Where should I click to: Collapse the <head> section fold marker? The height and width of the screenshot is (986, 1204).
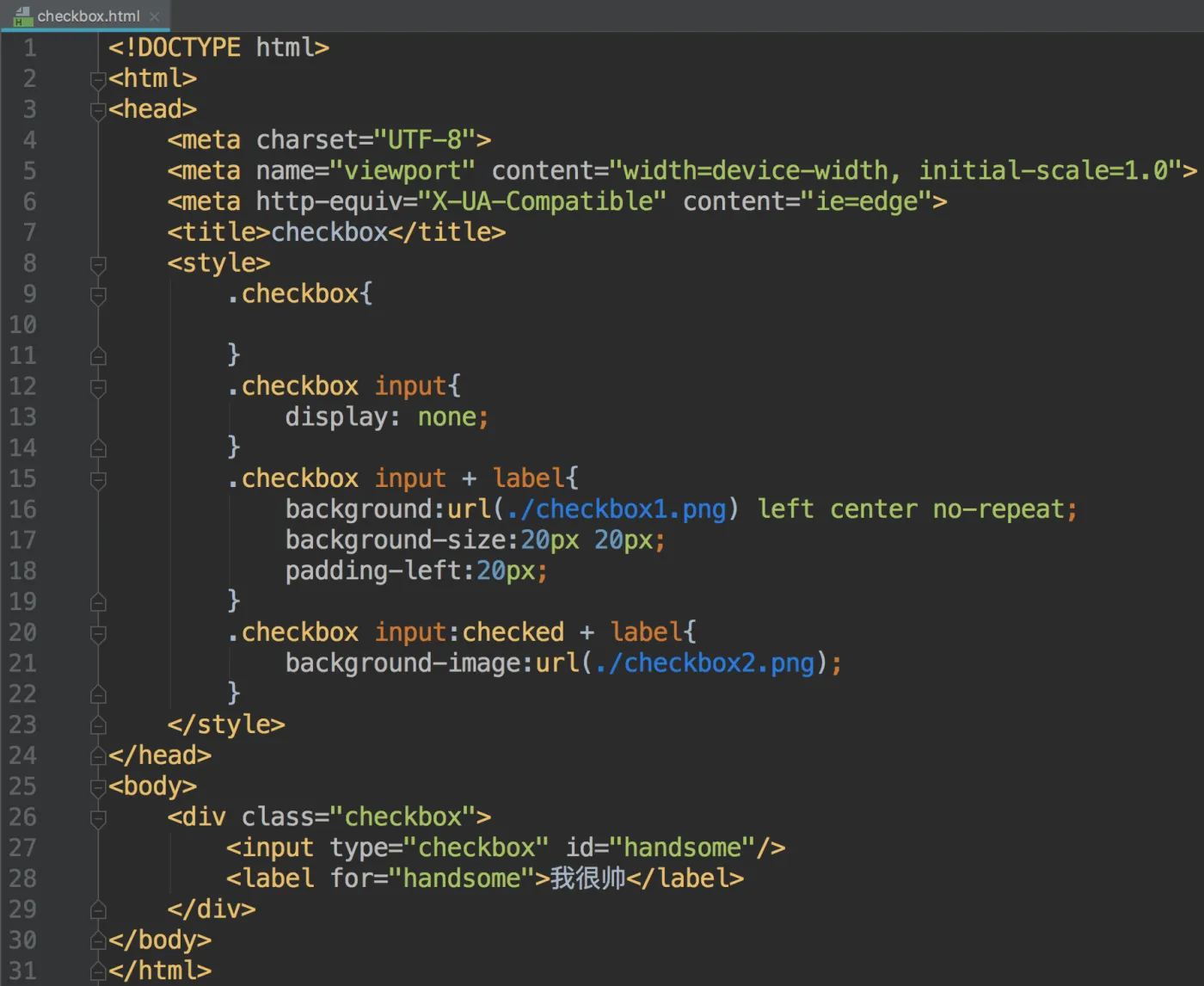[x=97, y=112]
